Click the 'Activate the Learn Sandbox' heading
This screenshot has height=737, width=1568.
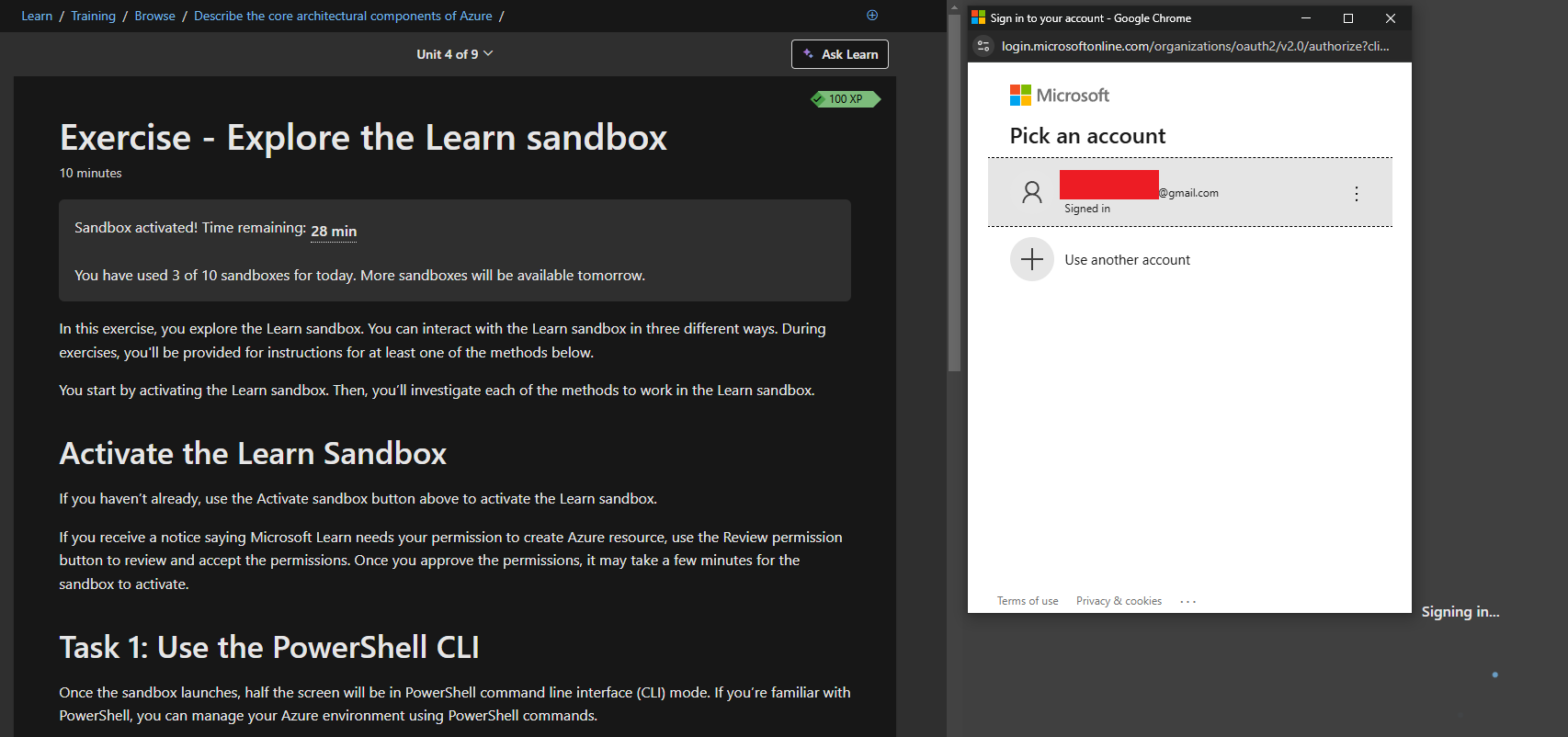coord(253,454)
